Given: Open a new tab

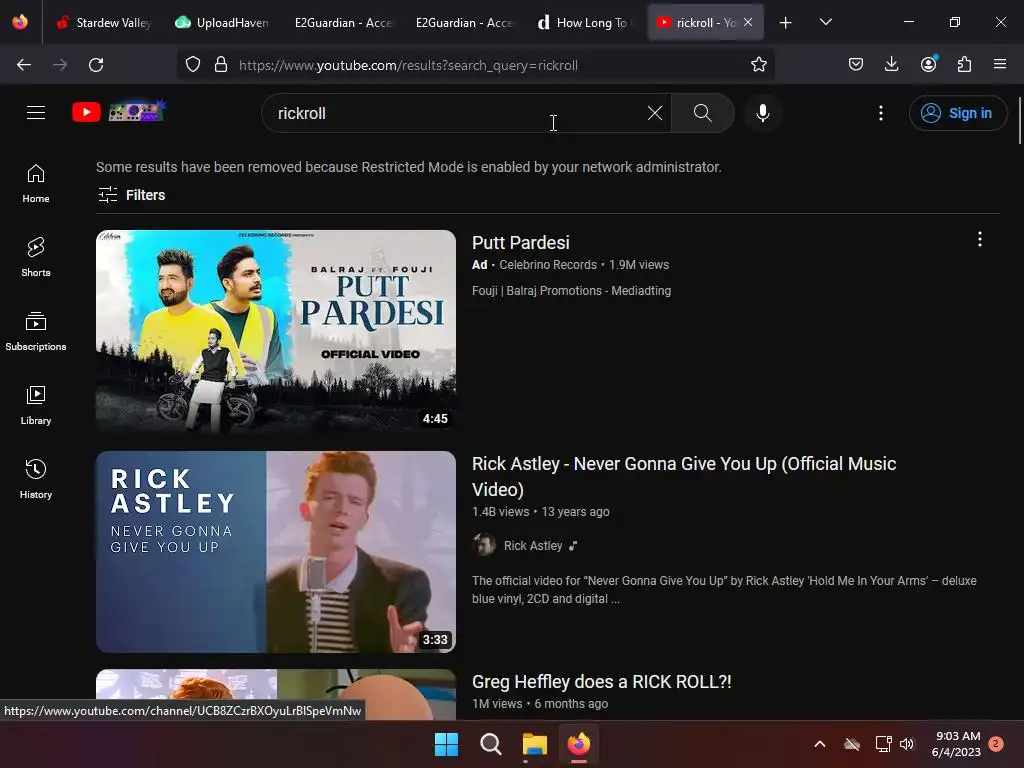Looking at the screenshot, I should [786, 23].
